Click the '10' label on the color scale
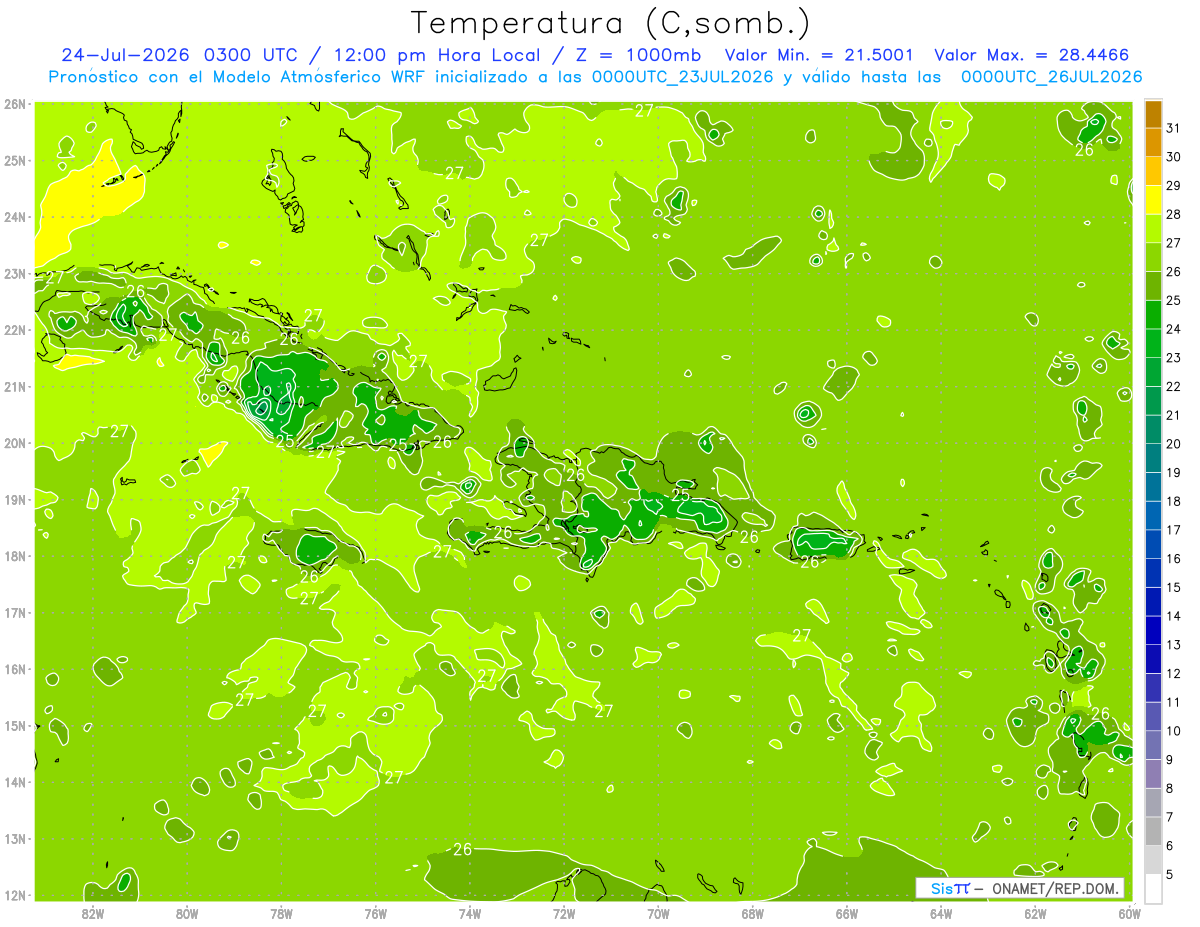 (1173, 731)
